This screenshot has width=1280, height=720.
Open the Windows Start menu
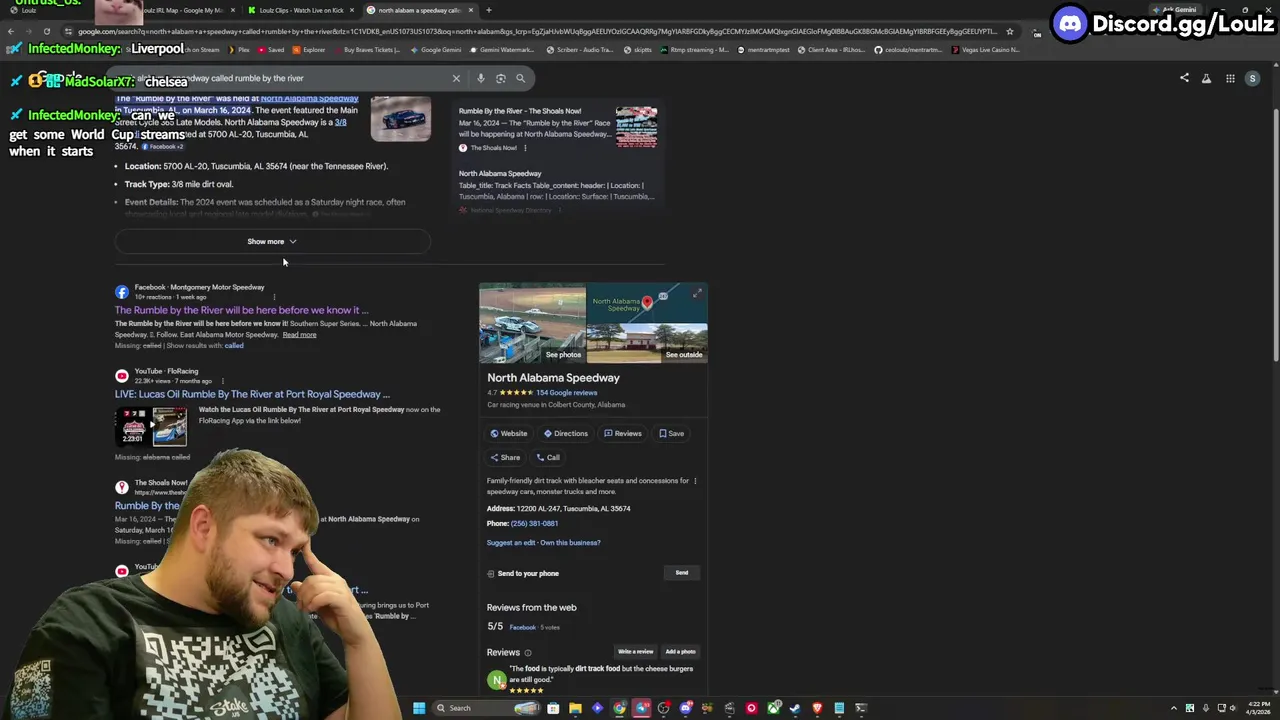[x=419, y=708]
